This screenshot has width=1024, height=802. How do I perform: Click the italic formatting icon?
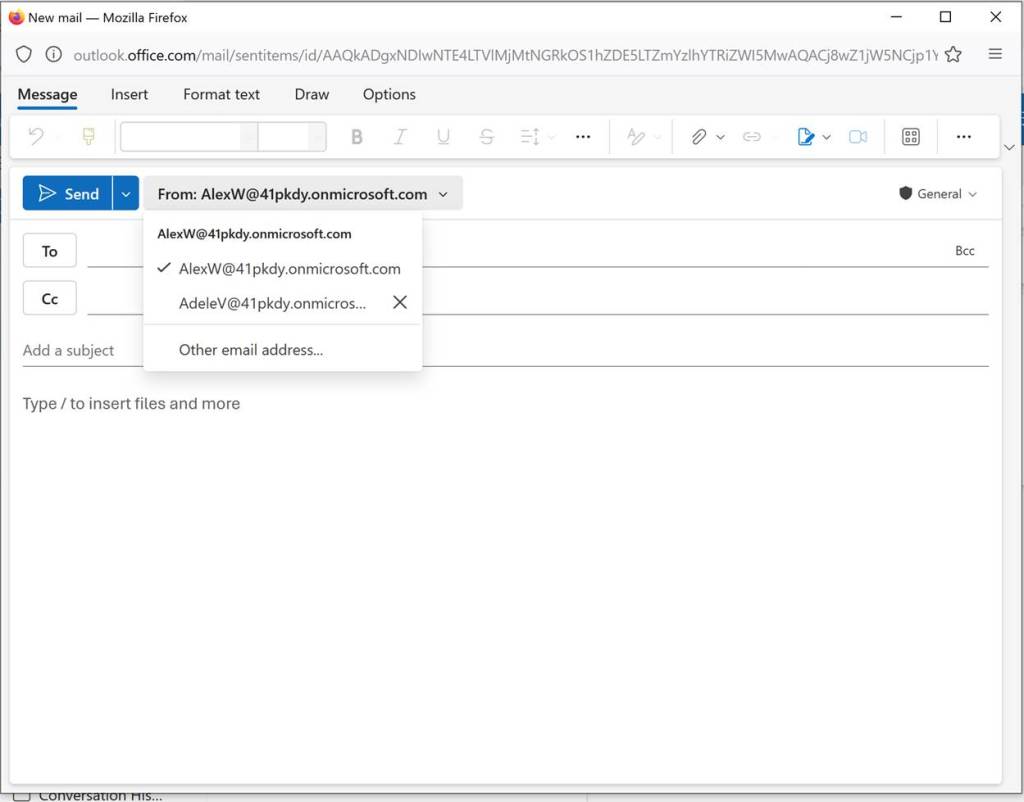click(x=400, y=137)
